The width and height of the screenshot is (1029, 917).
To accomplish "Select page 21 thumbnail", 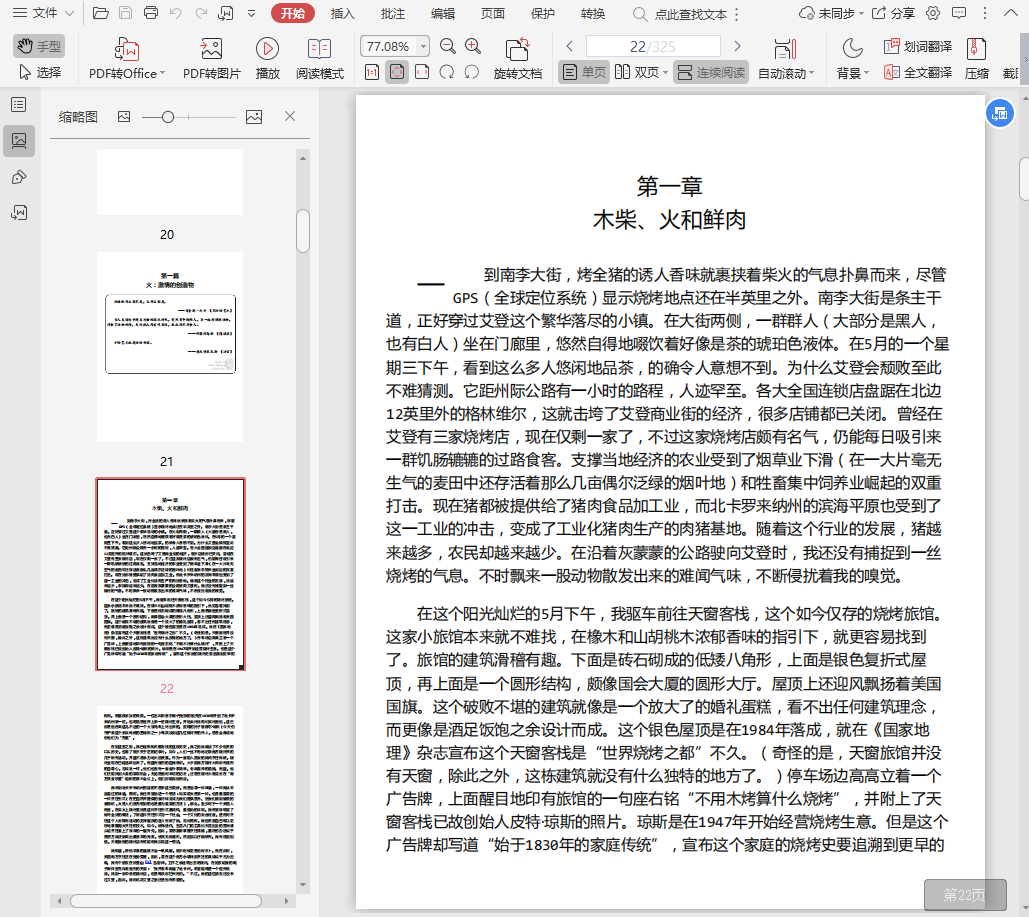I will click(169, 346).
